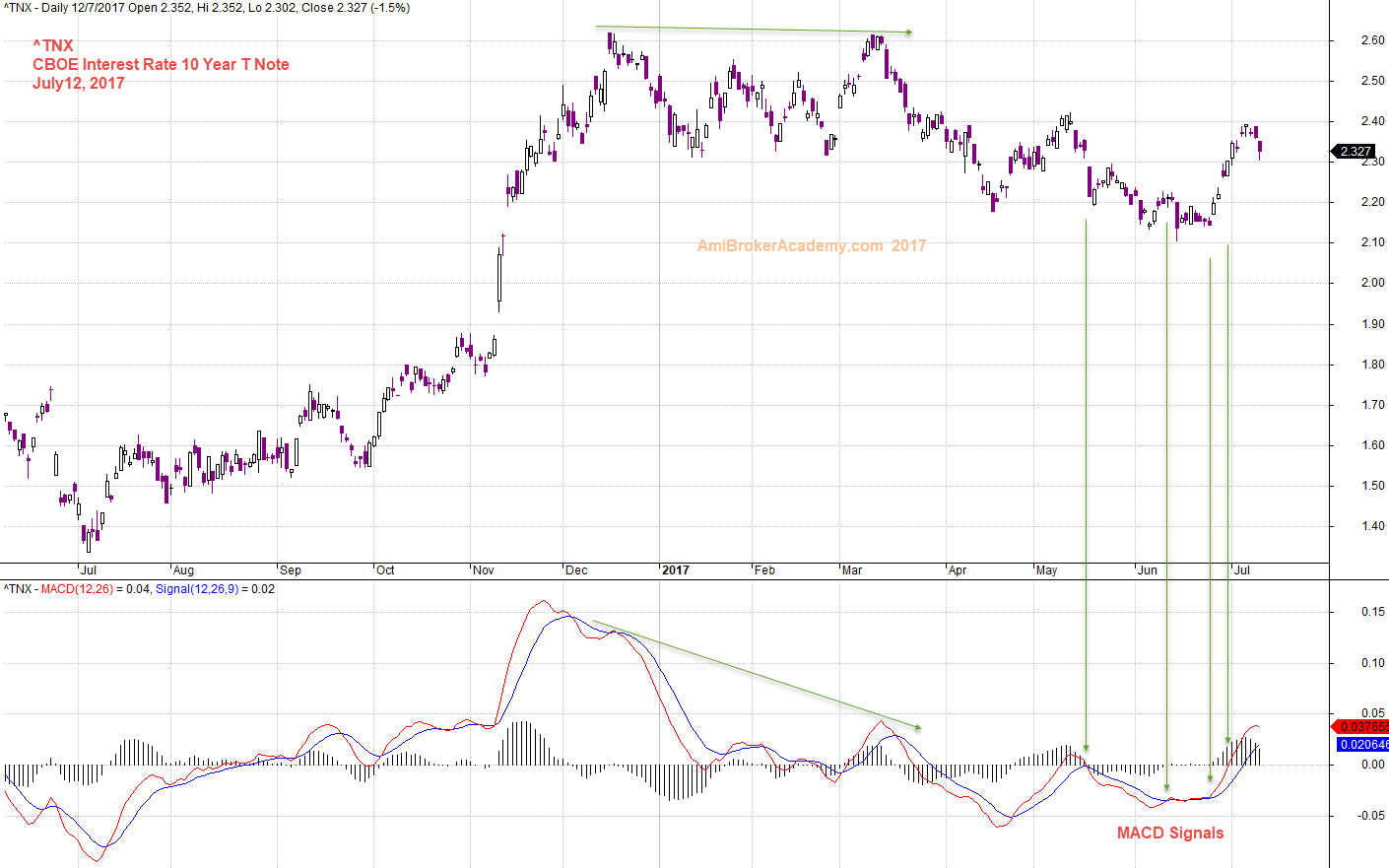Click the CBOE Interest Rate 10 Year T Note label

[x=161, y=64]
